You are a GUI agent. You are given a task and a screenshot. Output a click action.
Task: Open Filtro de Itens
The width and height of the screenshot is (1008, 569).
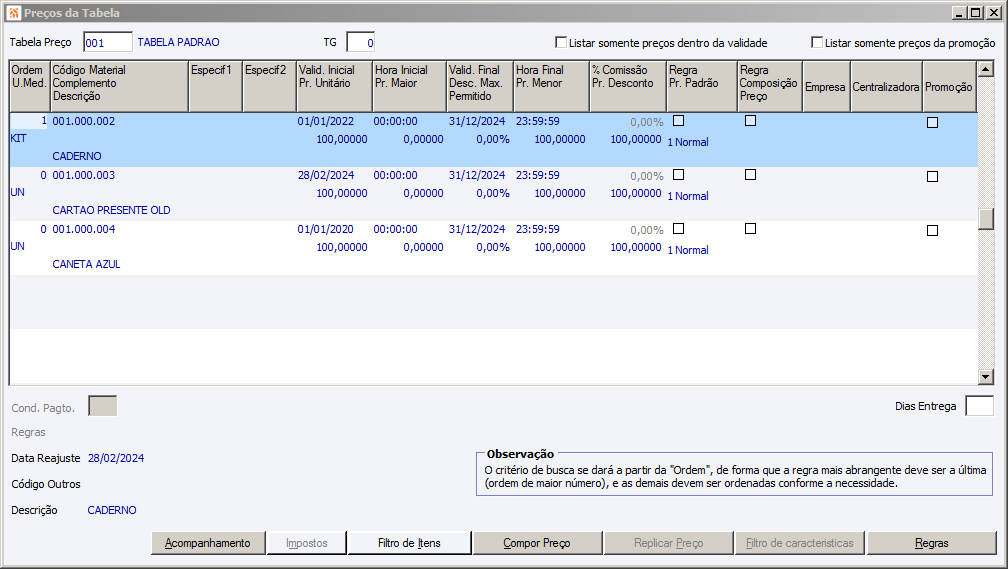(409, 543)
